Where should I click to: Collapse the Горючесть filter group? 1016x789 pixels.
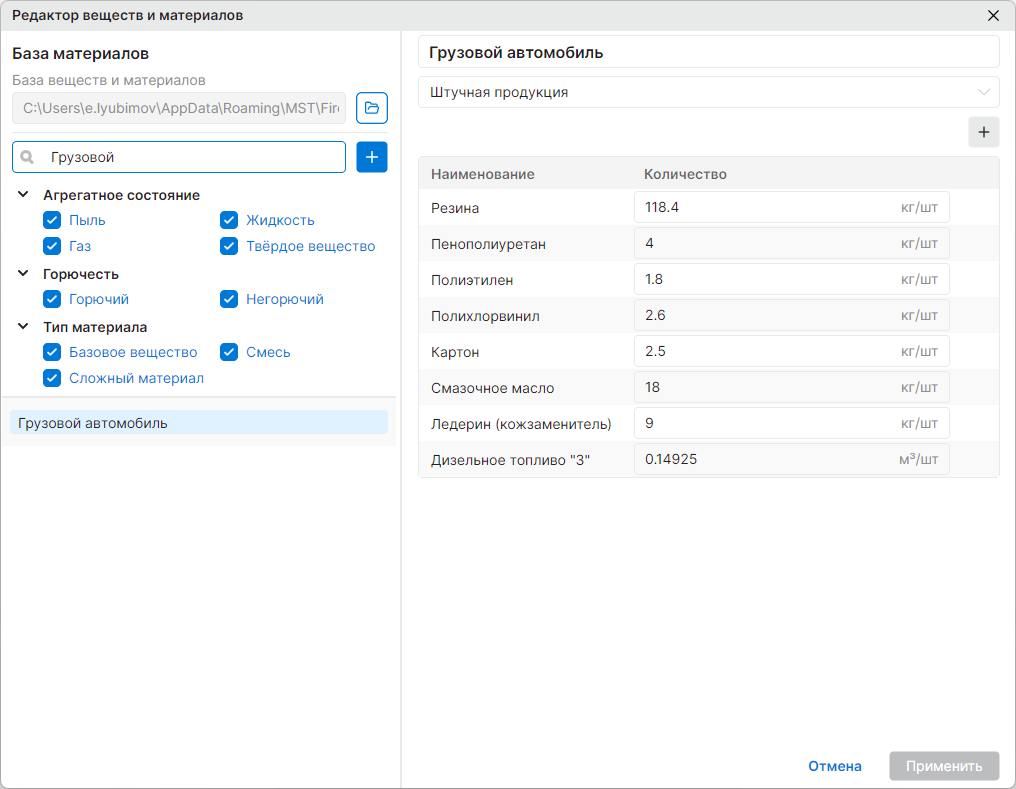click(23, 274)
